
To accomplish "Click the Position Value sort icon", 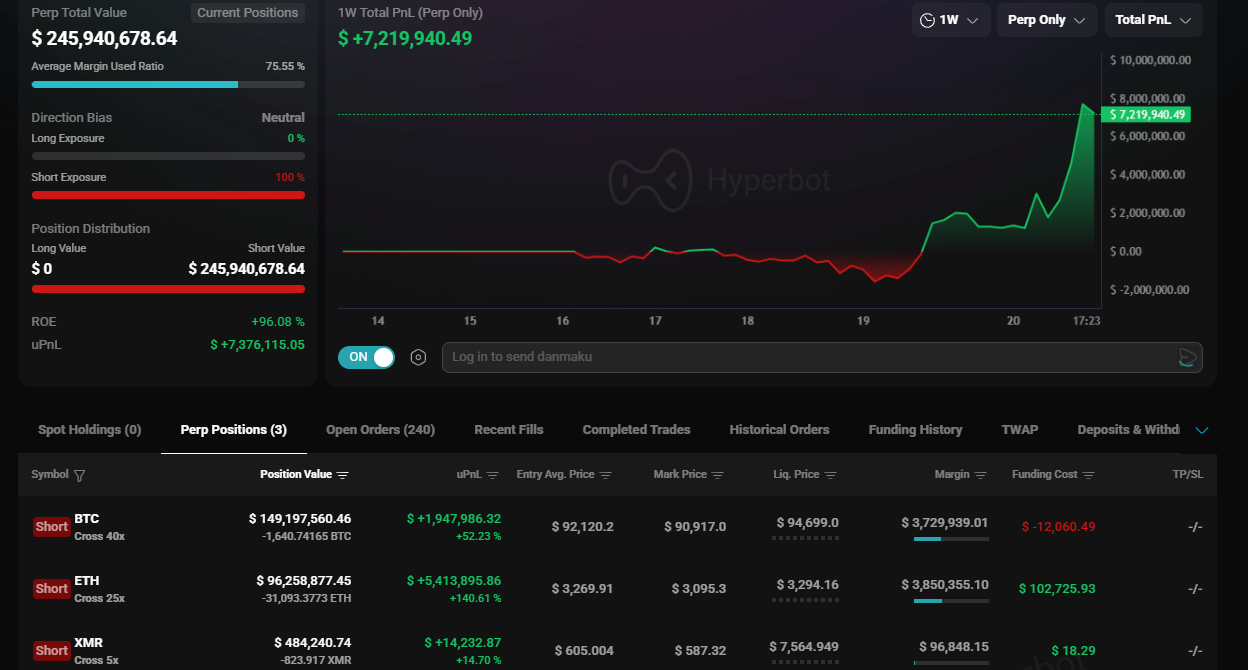I will tap(343, 475).
